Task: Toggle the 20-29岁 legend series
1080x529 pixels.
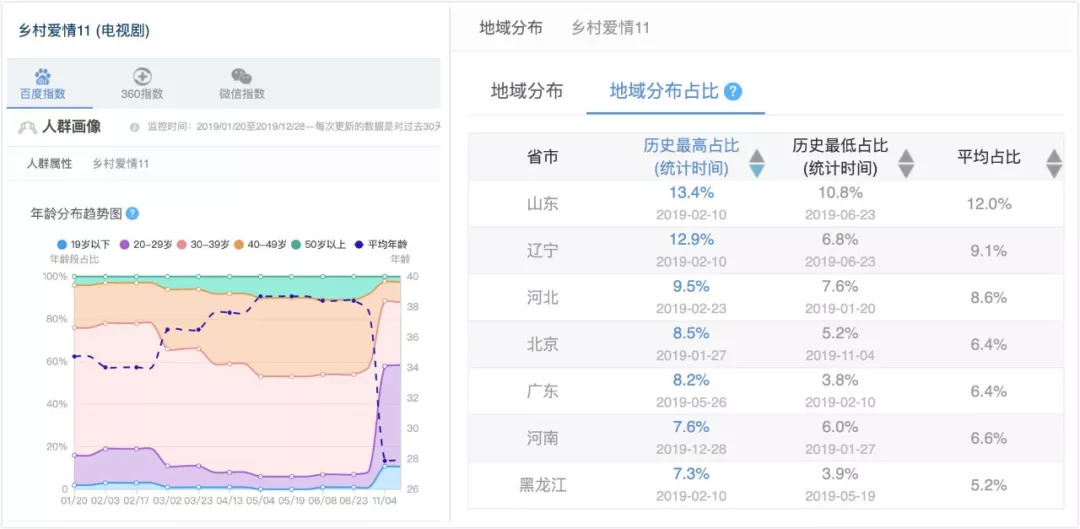Action: 145,244
